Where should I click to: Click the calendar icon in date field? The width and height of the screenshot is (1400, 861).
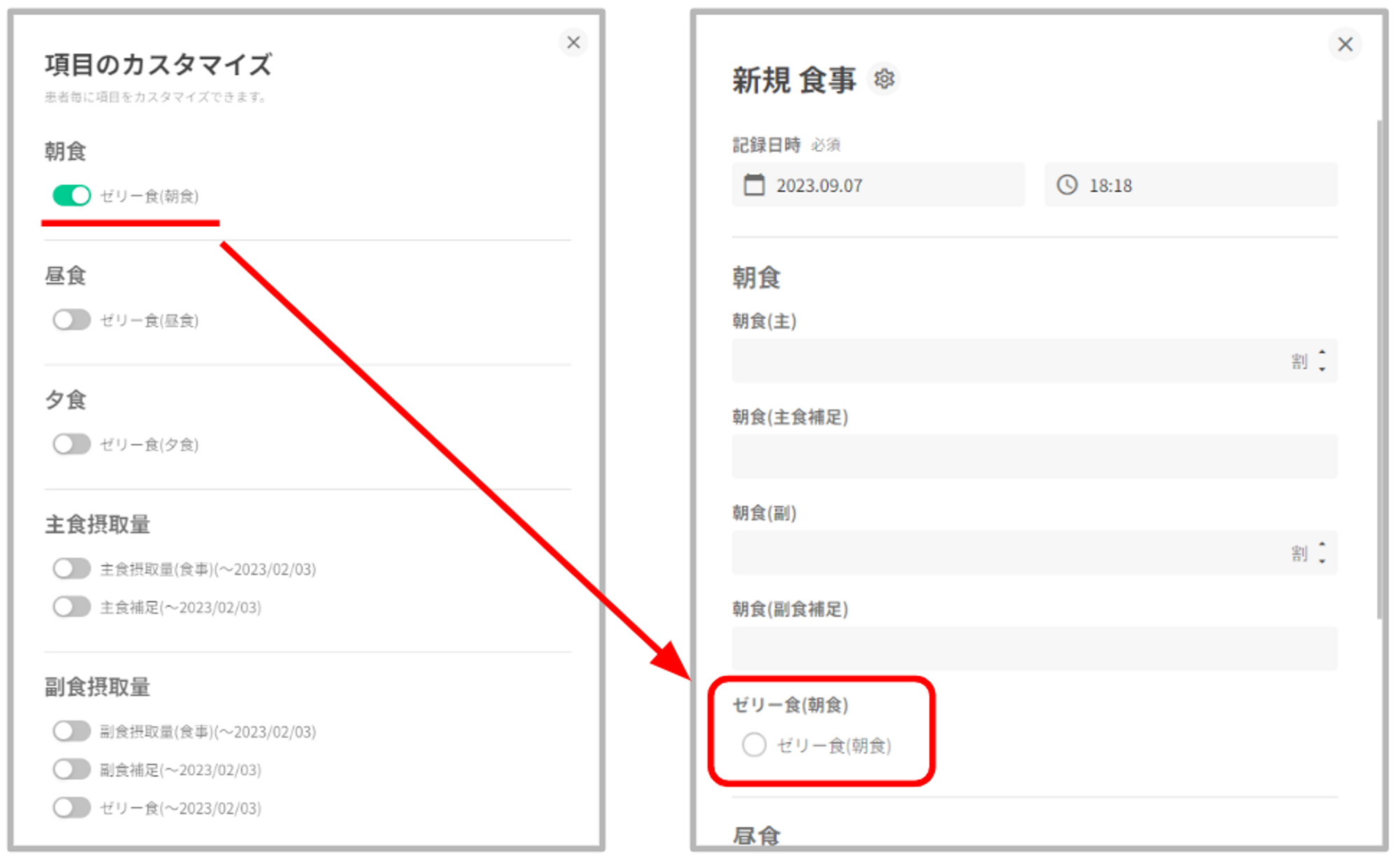pos(754,185)
